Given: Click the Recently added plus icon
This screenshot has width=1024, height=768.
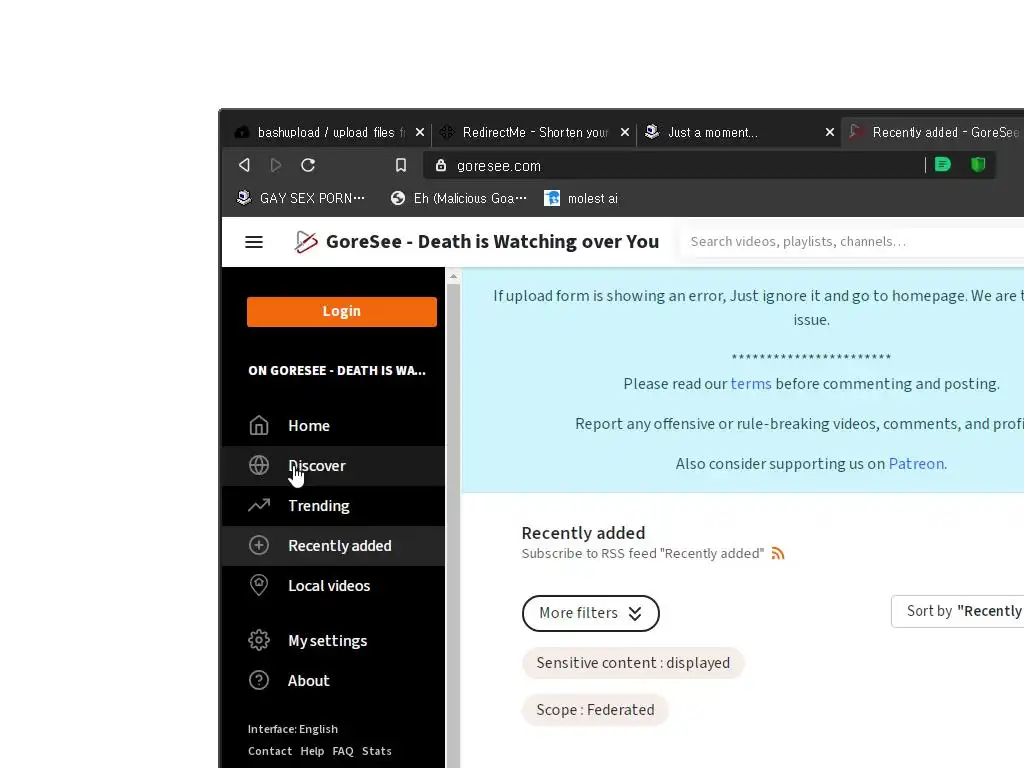Looking at the screenshot, I should pyautogui.click(x=259, y=545).
